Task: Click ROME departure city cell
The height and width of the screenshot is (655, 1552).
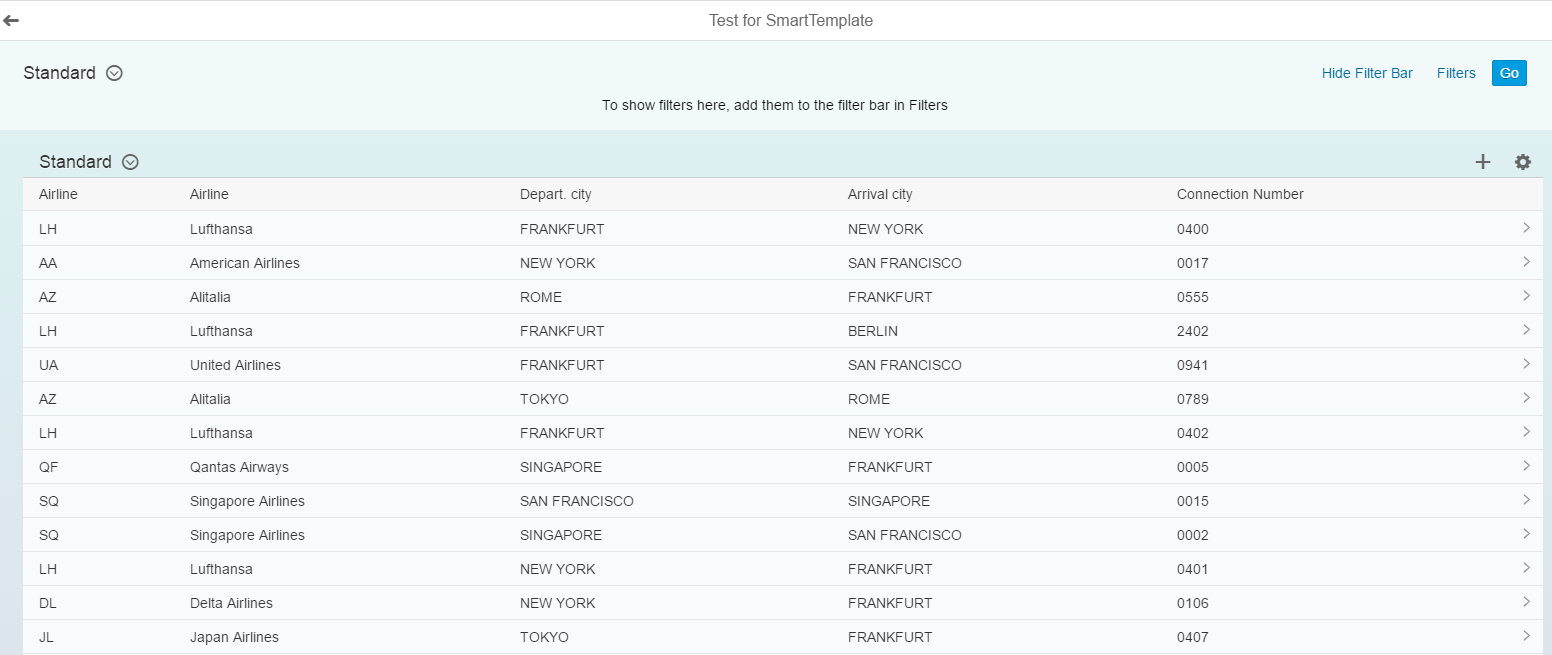Action: [541, 297]
